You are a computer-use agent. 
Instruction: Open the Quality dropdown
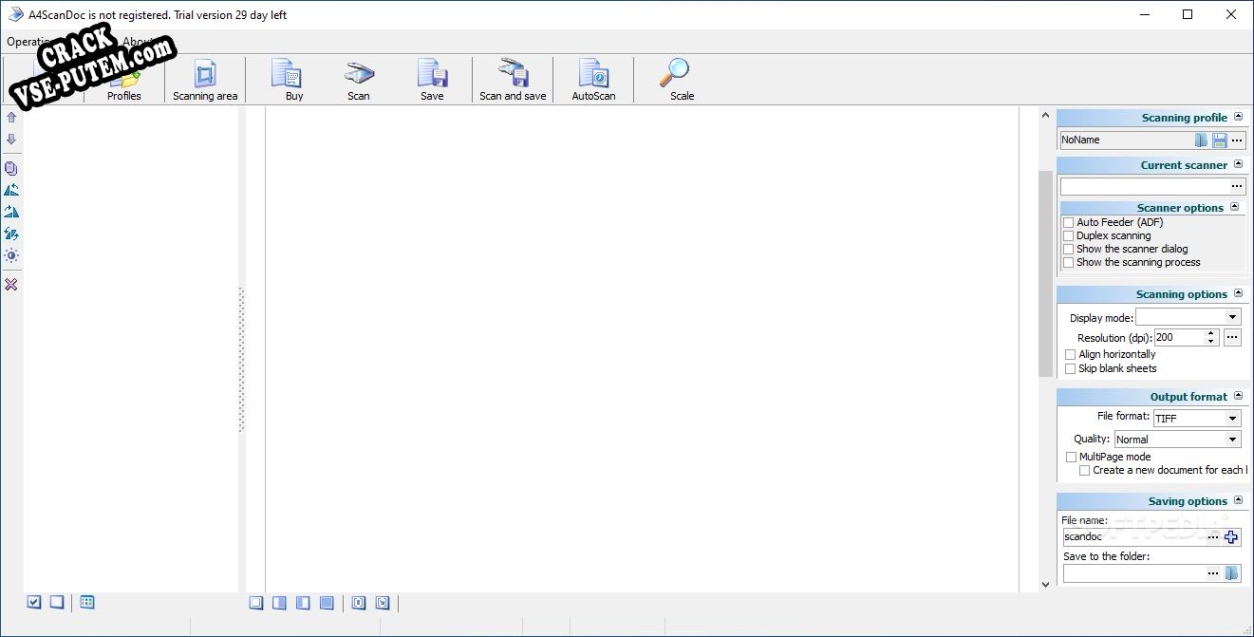tap(1233, 439)
